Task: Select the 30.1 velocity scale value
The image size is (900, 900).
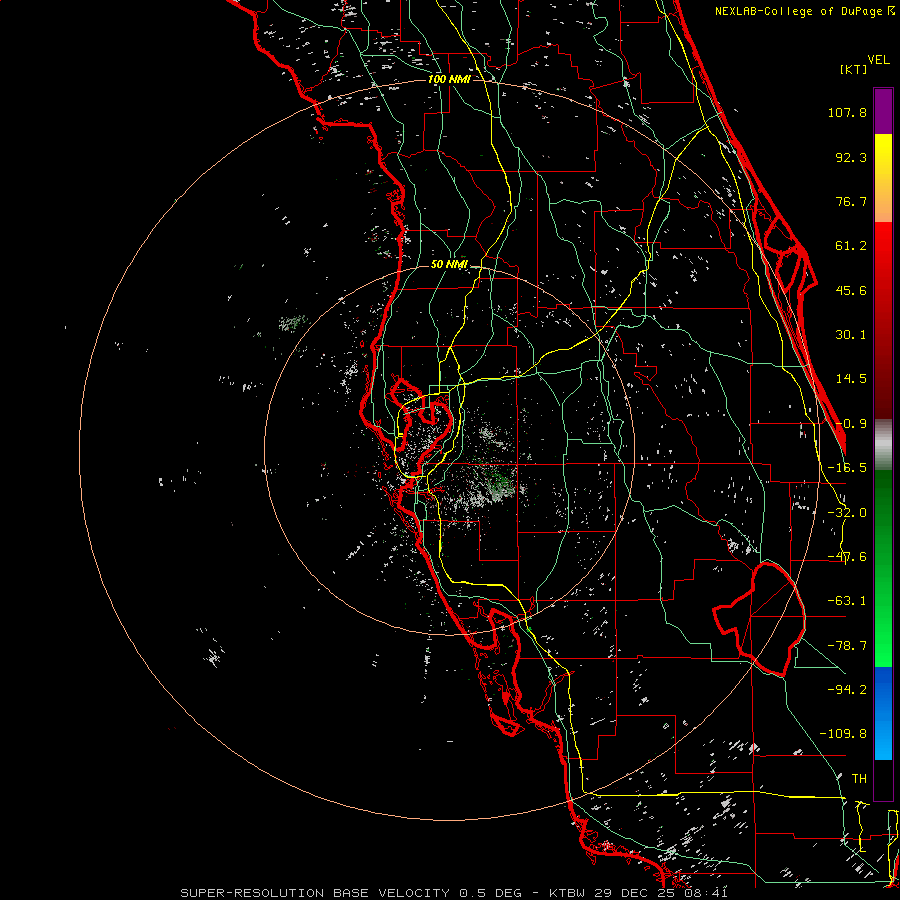Action: [851, 335]
